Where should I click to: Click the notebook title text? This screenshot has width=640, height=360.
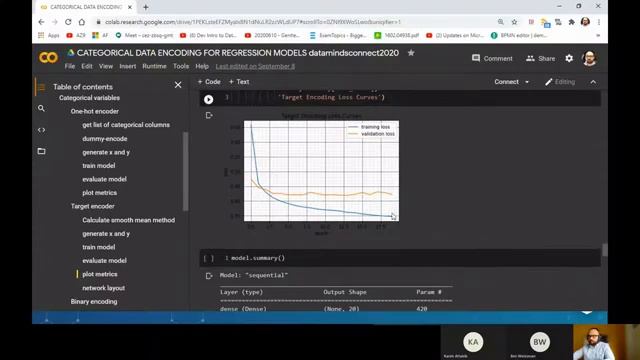[238, 53]
